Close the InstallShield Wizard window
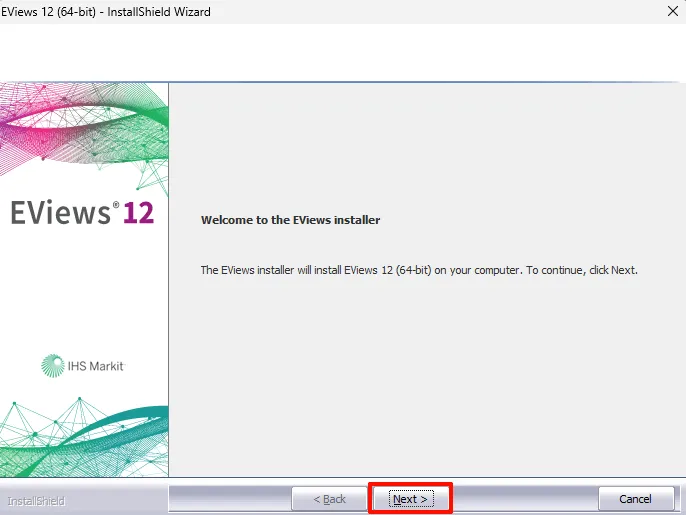Viewport: 686px width, 515px height. 673,11
